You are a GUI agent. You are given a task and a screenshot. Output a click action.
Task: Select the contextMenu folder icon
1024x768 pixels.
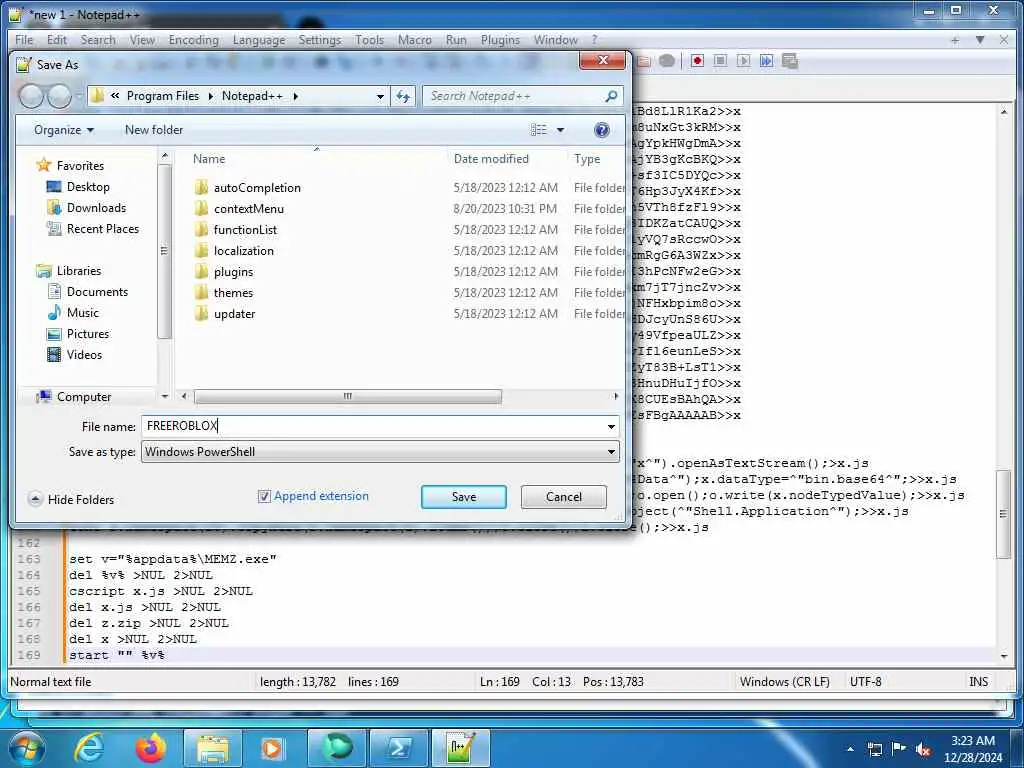[202, 209]
